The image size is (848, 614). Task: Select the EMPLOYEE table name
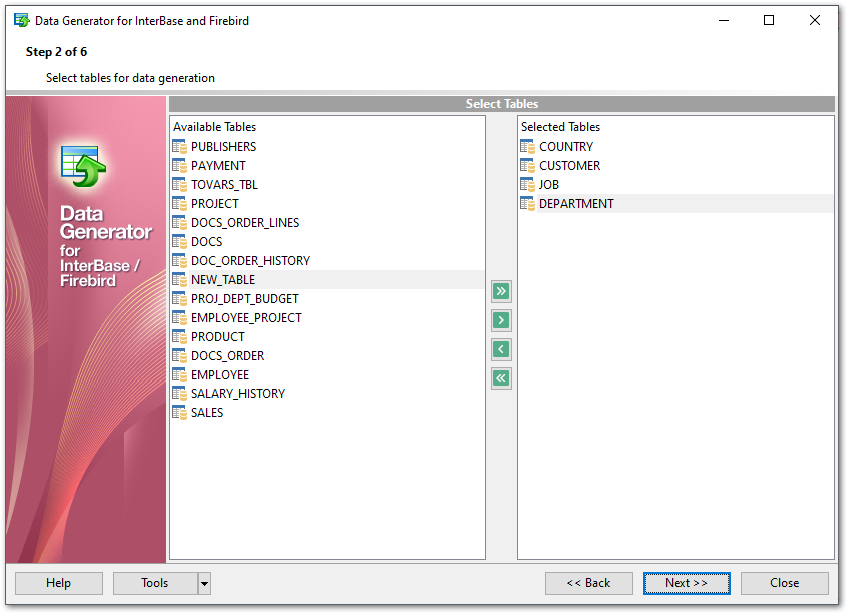[220, 374]
